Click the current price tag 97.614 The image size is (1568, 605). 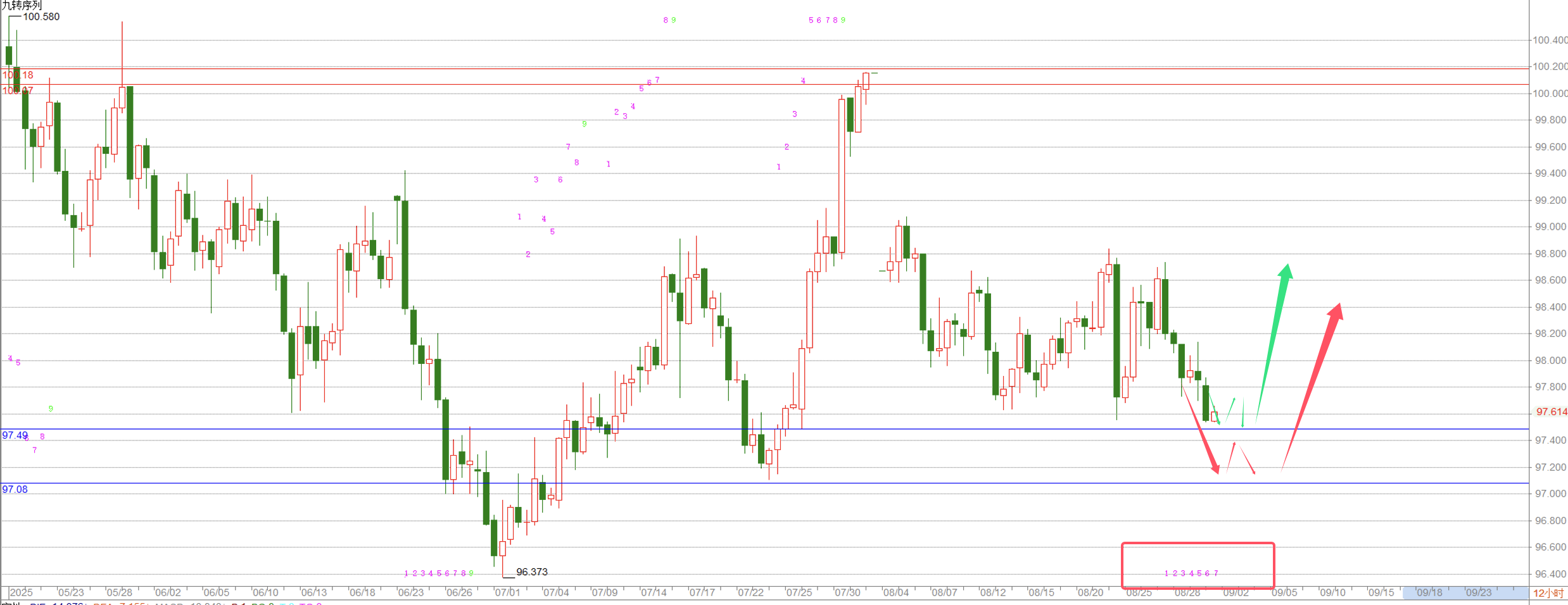[1552, 412]
